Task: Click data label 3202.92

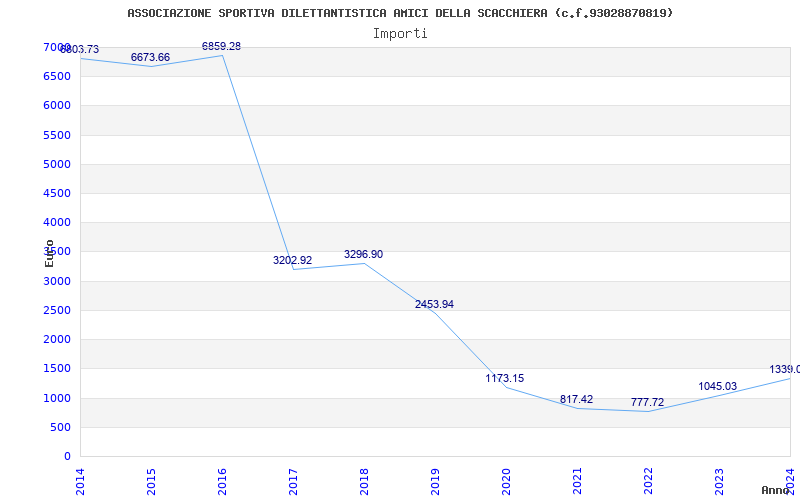Action: (x=292, y=260)
